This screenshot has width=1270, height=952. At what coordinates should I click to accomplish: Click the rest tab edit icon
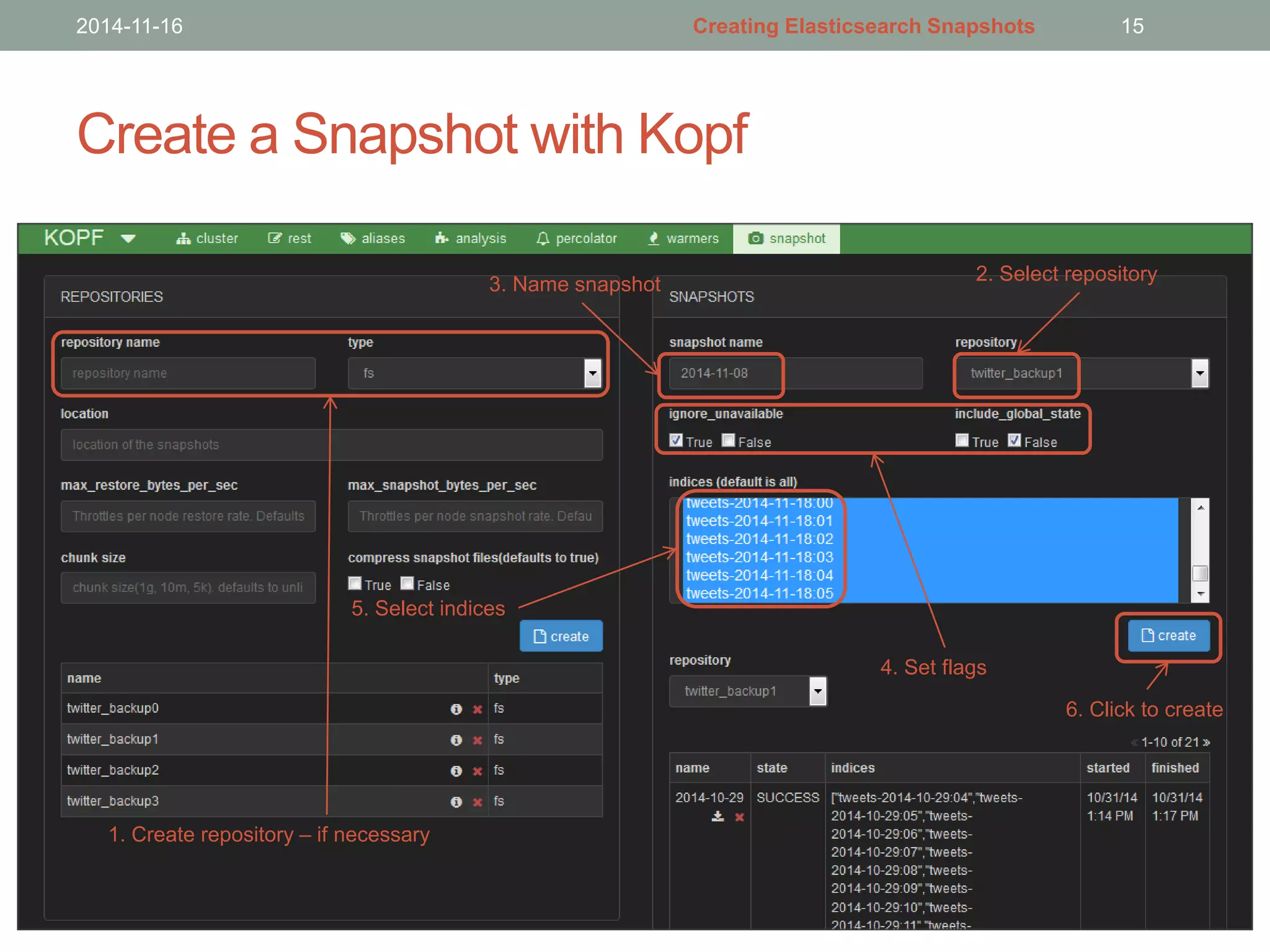click(275, 239)
